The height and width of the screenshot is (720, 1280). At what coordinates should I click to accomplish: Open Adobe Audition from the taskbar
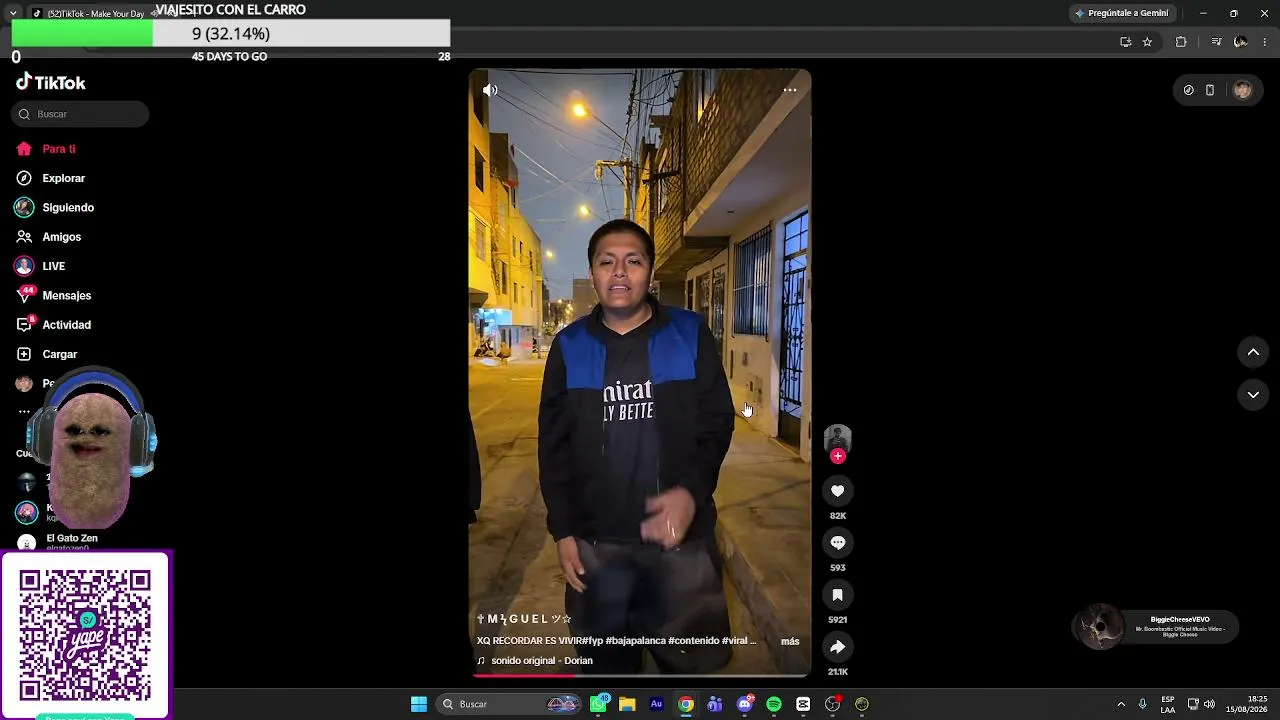(x=656, y=704)
